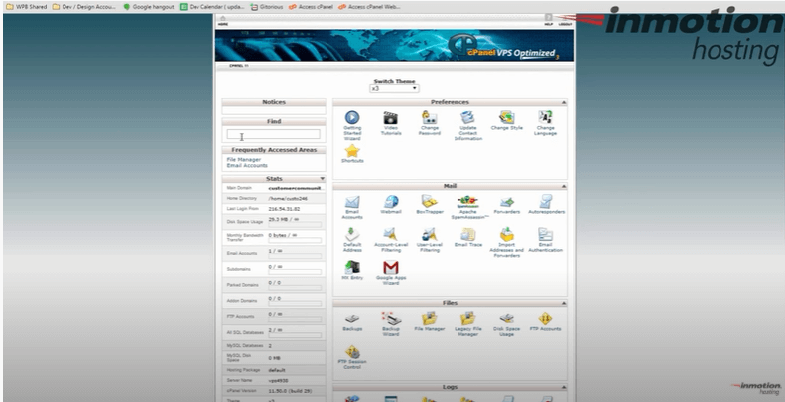Click the Change Password icon
The image size is (785, 402).
coord(430,118)
